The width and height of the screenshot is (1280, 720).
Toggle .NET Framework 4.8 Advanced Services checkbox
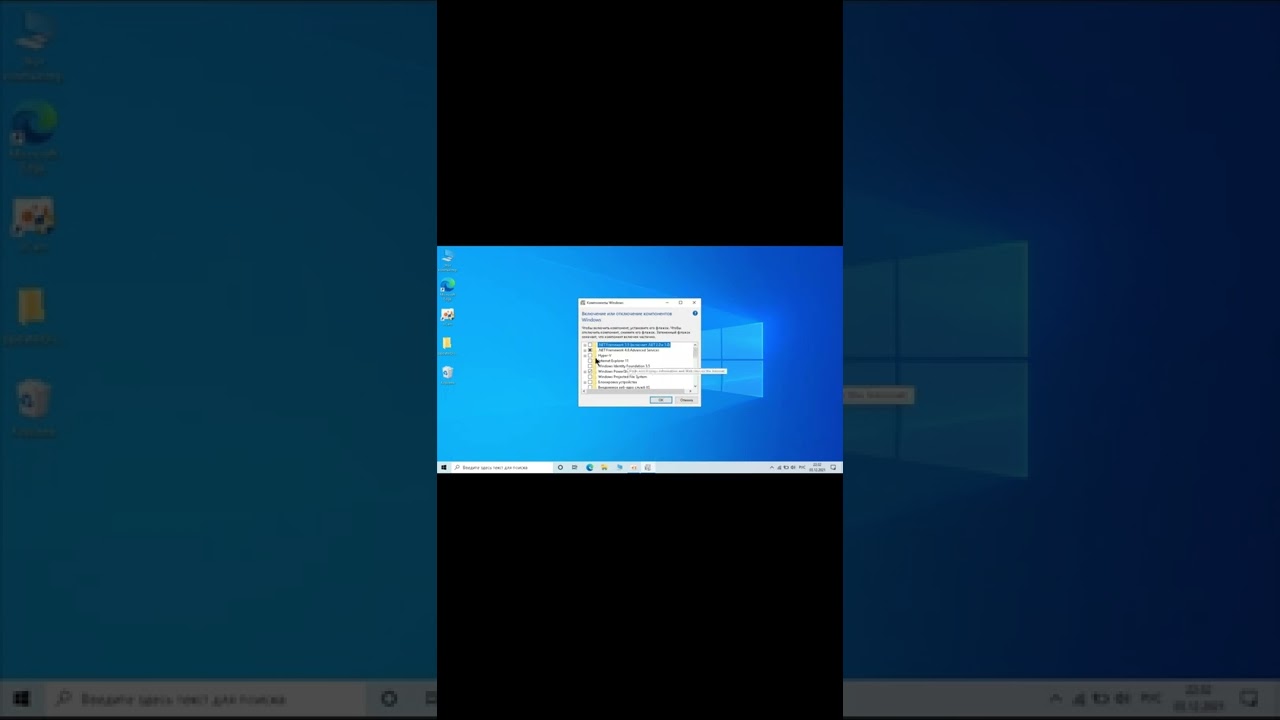[590, 350]
